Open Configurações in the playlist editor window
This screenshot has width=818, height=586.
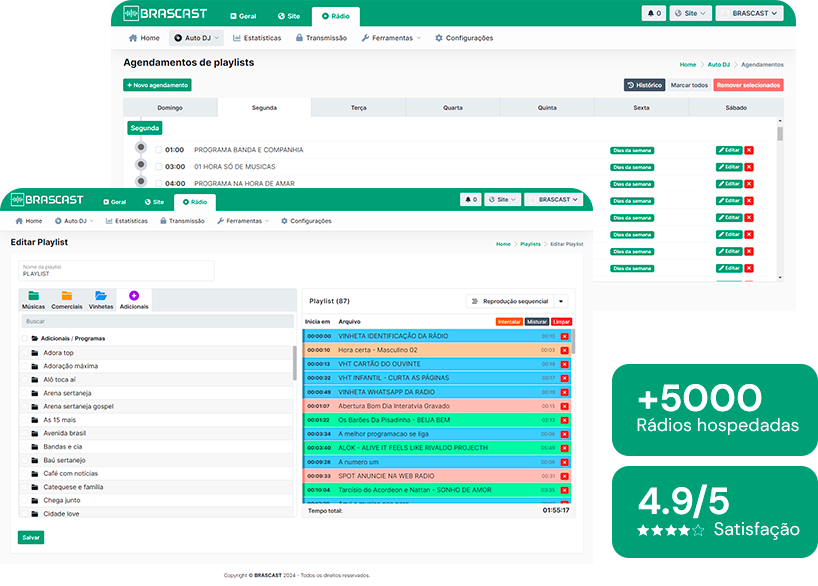pyautogui.click(x=306, y=221)
